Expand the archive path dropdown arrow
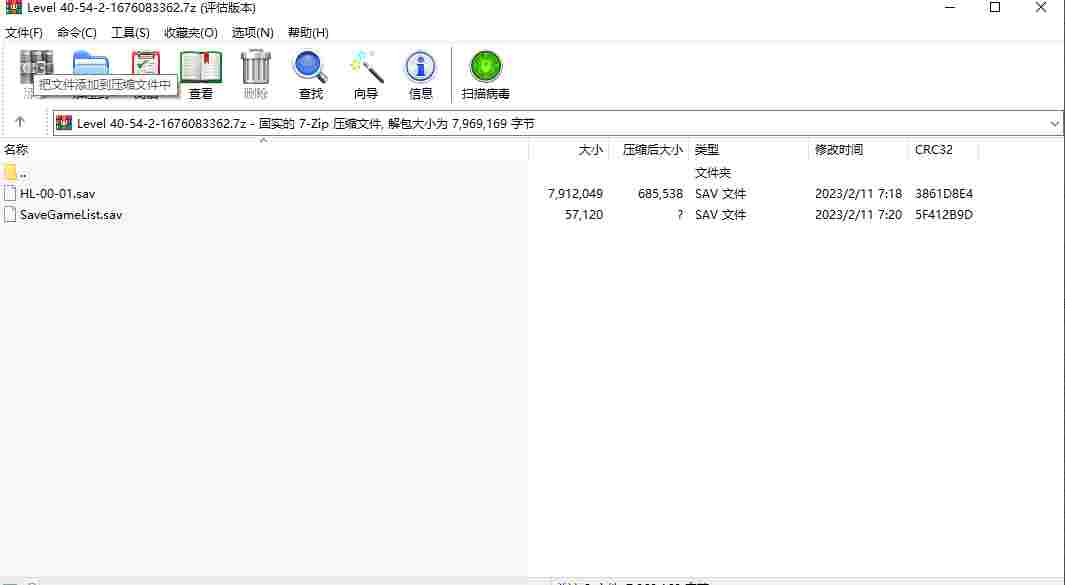The height and width of the screenshot is (585, 1065). [x=1054, y=124]
